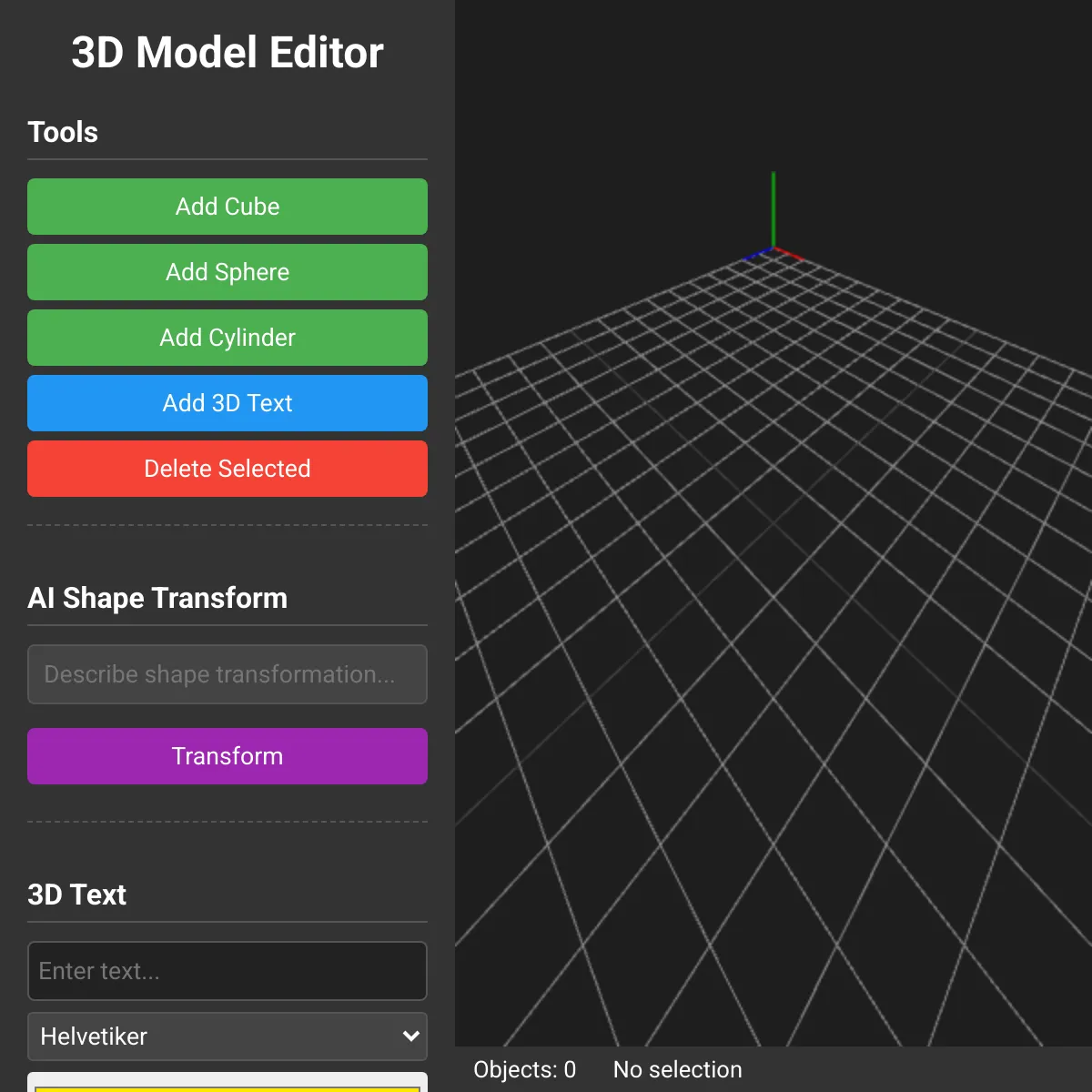
Task: Click the Tools section heading
Action: coord(63,132)
